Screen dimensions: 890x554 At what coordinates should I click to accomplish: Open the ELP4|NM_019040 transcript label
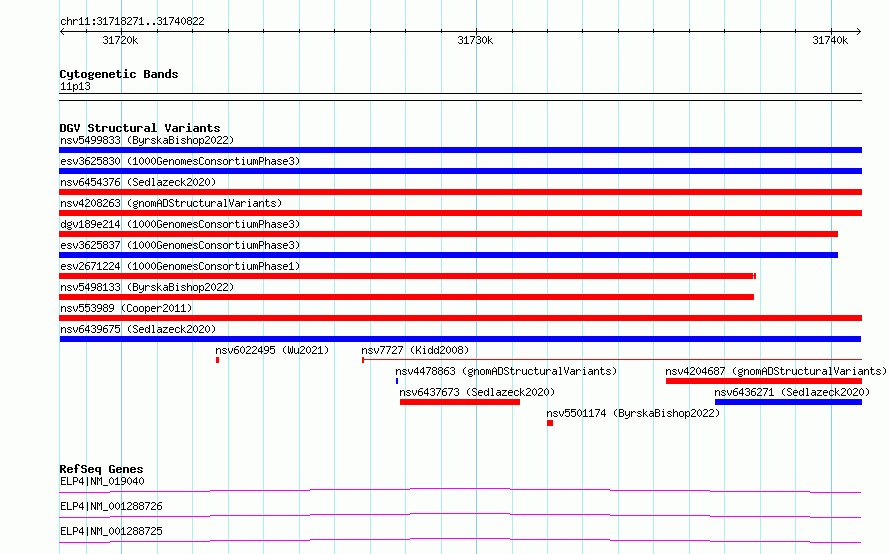click(102, 481)
